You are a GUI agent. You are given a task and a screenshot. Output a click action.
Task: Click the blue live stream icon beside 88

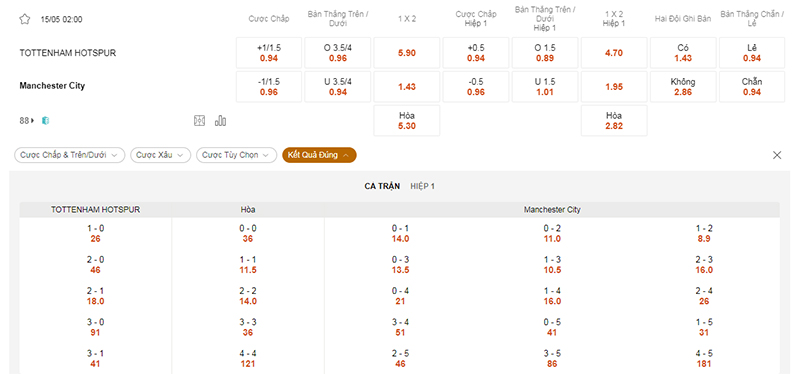click(45, 121)
